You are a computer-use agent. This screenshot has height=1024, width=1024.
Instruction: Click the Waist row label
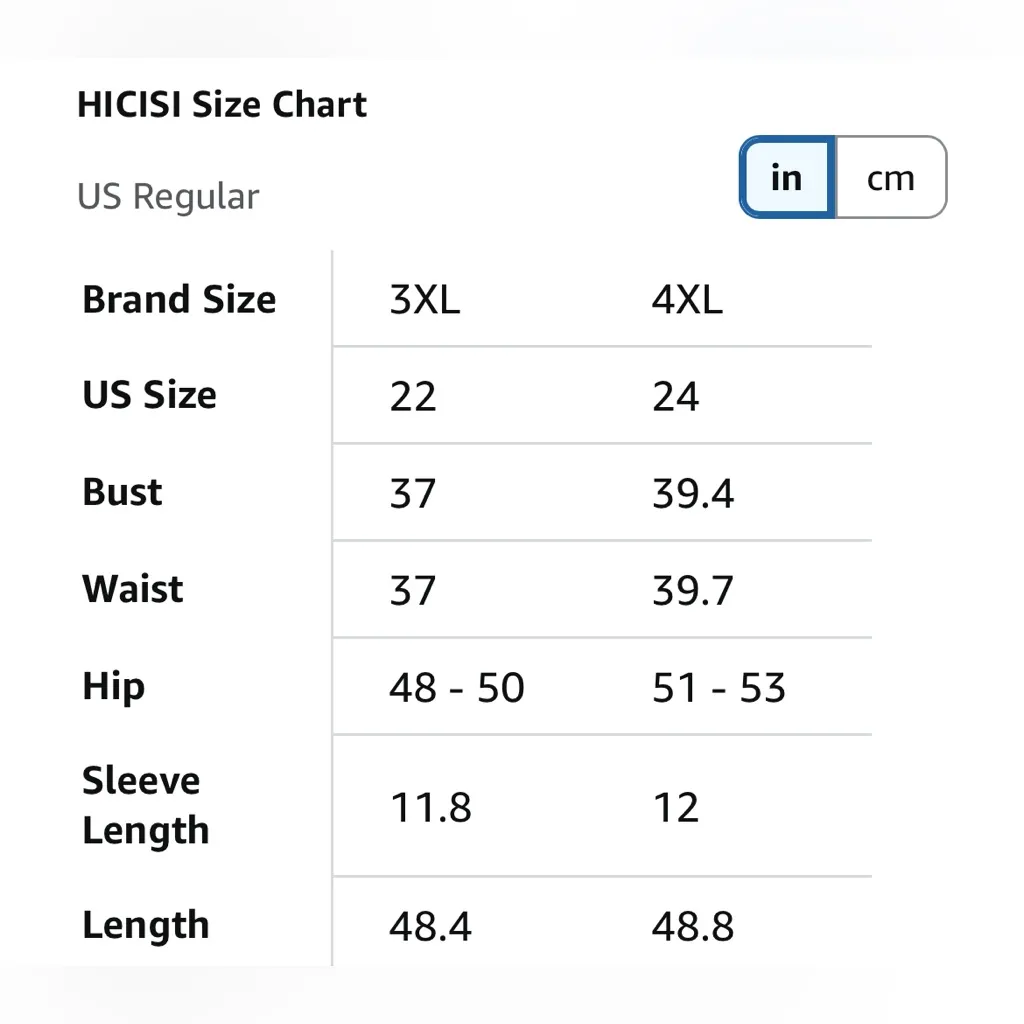(x=133, y=589)
